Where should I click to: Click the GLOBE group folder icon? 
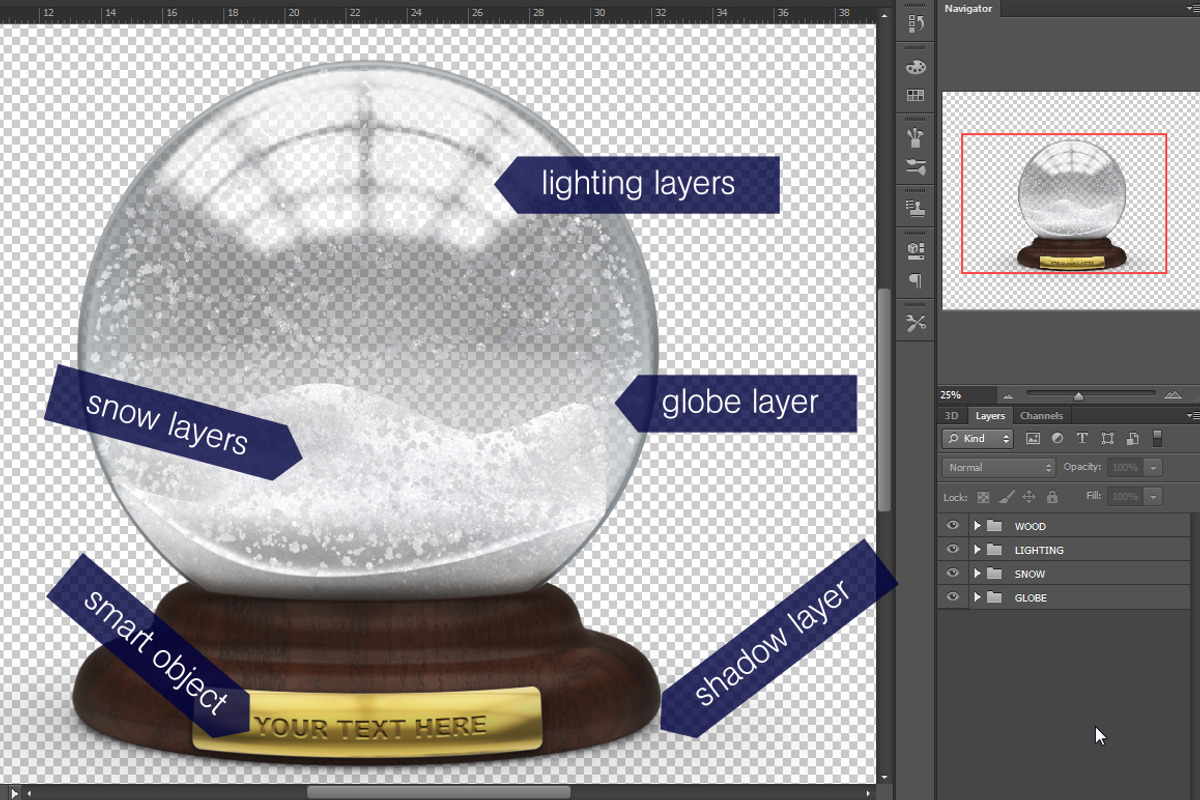(x=994, y=597)
